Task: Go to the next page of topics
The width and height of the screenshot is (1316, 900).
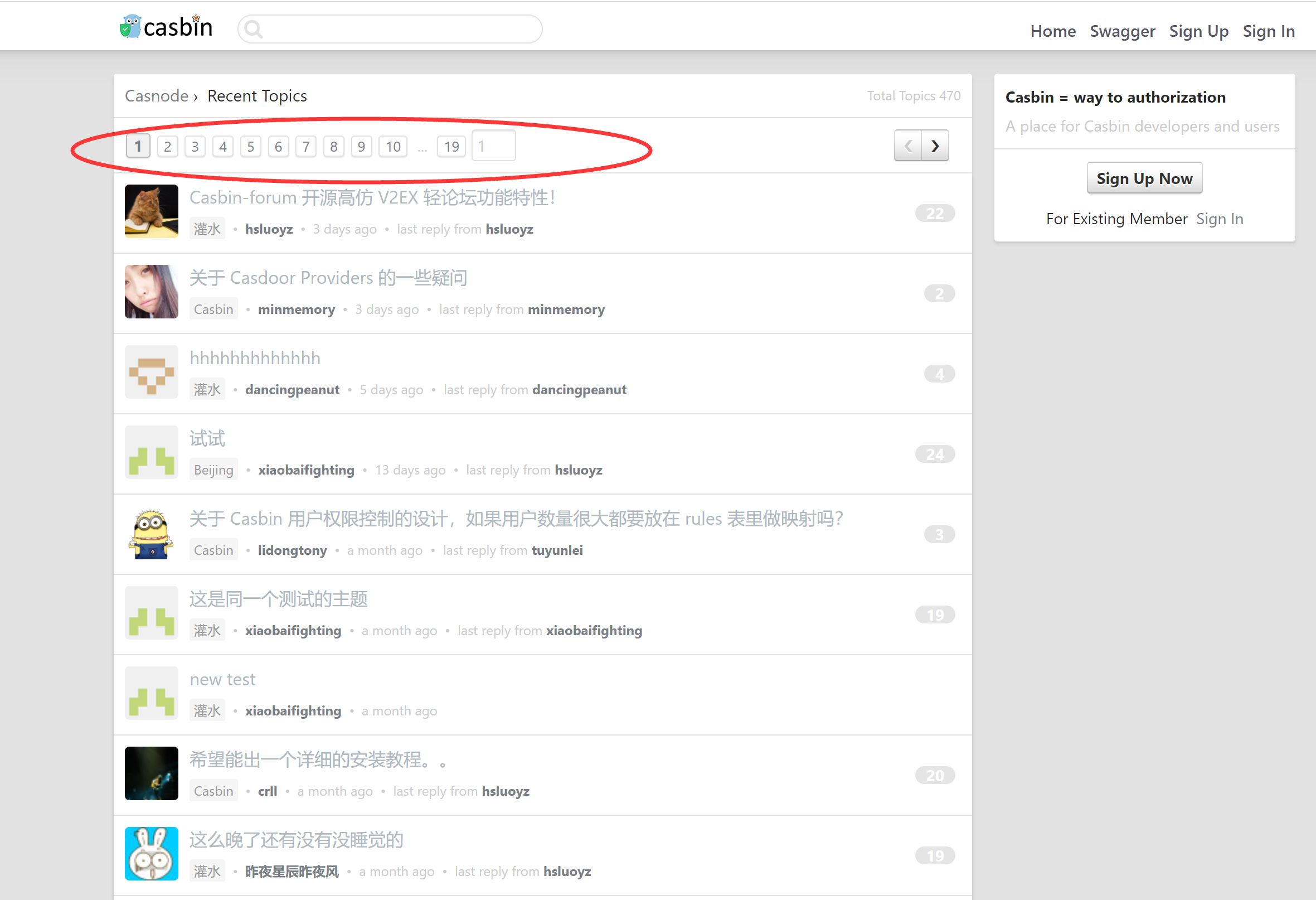Action: tap(934, 146)
